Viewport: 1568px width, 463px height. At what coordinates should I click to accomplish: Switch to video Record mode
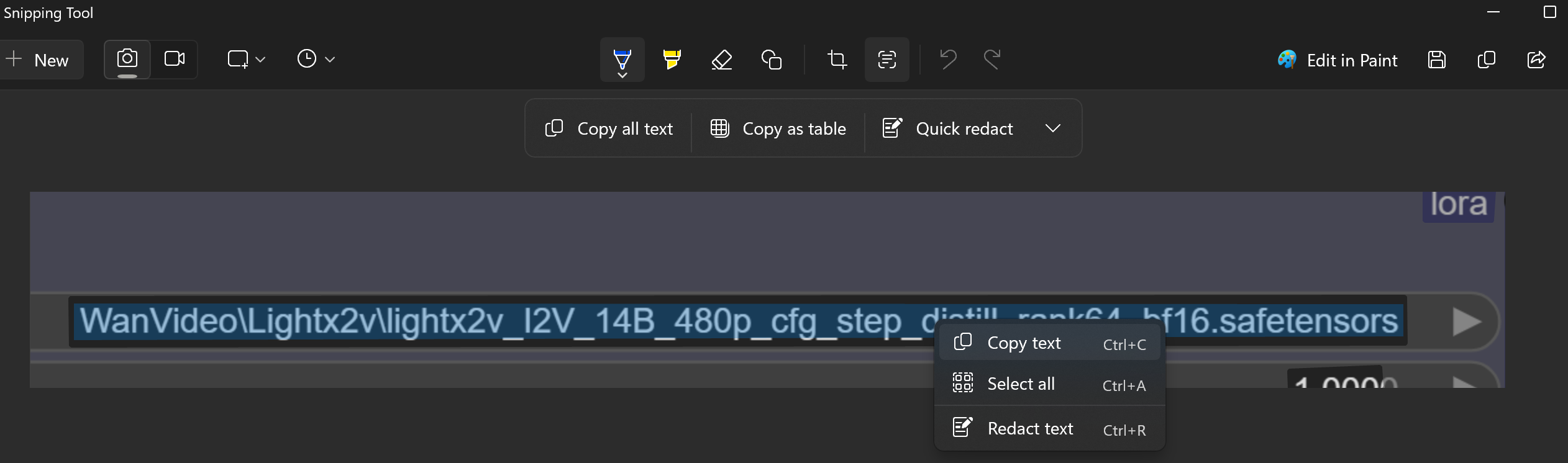point(175,59)
